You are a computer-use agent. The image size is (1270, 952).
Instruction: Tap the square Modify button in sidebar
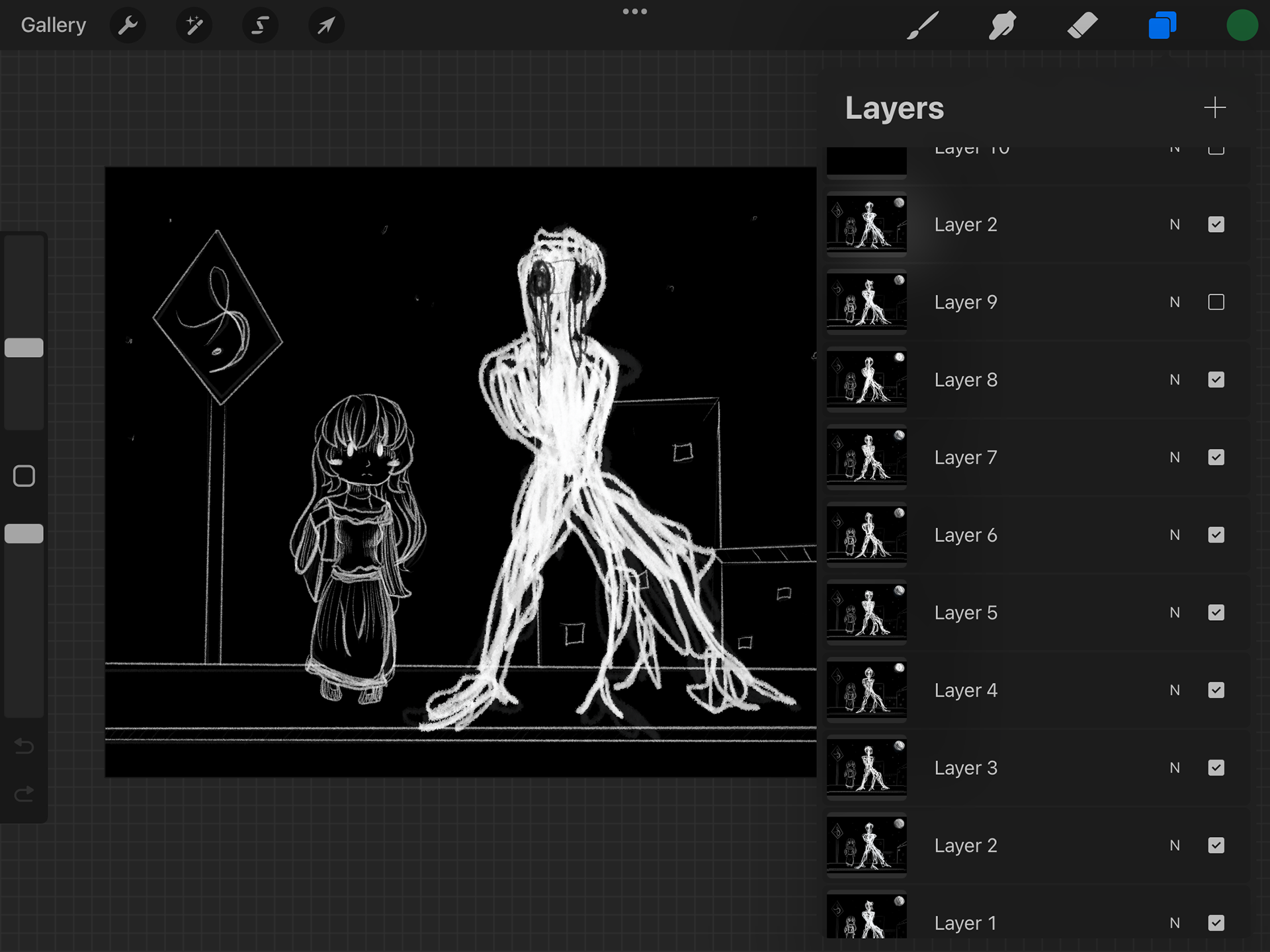point(24,476)
